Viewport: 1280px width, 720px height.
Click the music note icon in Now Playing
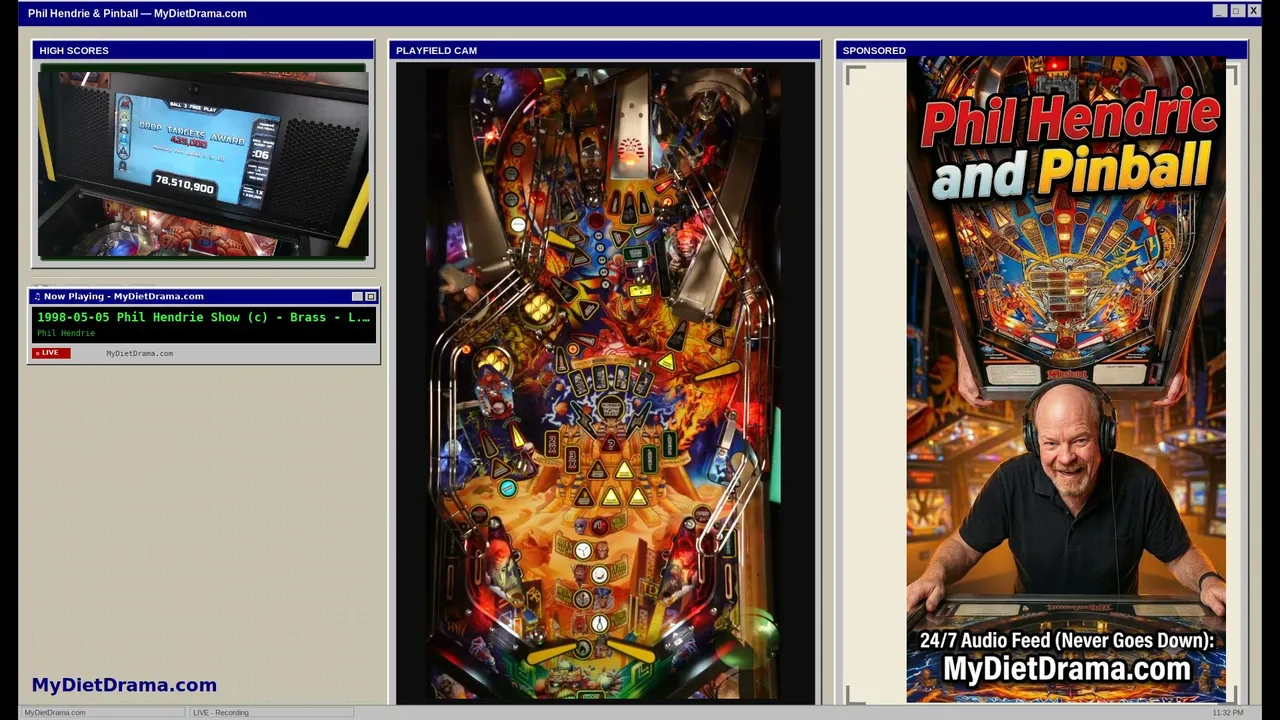tap(37, 296)
